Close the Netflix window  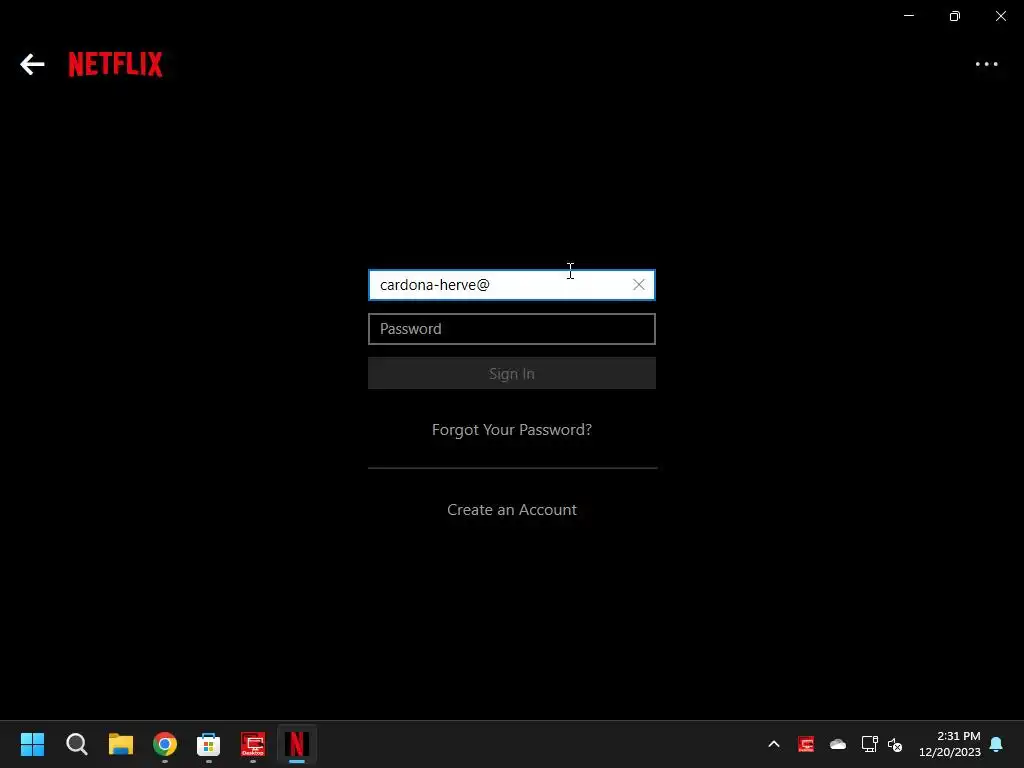click(x=1000, y=16)
